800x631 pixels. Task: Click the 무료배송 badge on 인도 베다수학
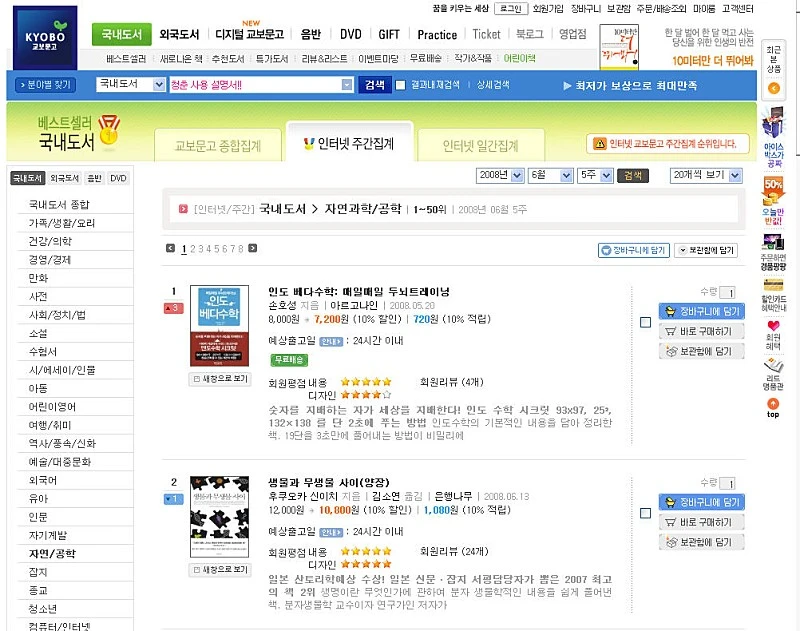click(289, 360)
